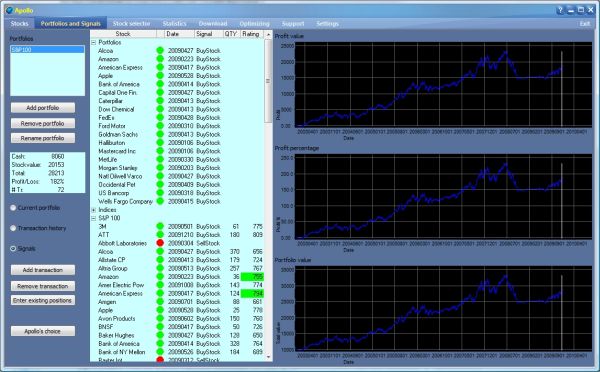600x372 pixels.
Task: Sort by the Rating column header
Action: click(x=252, y=34)
